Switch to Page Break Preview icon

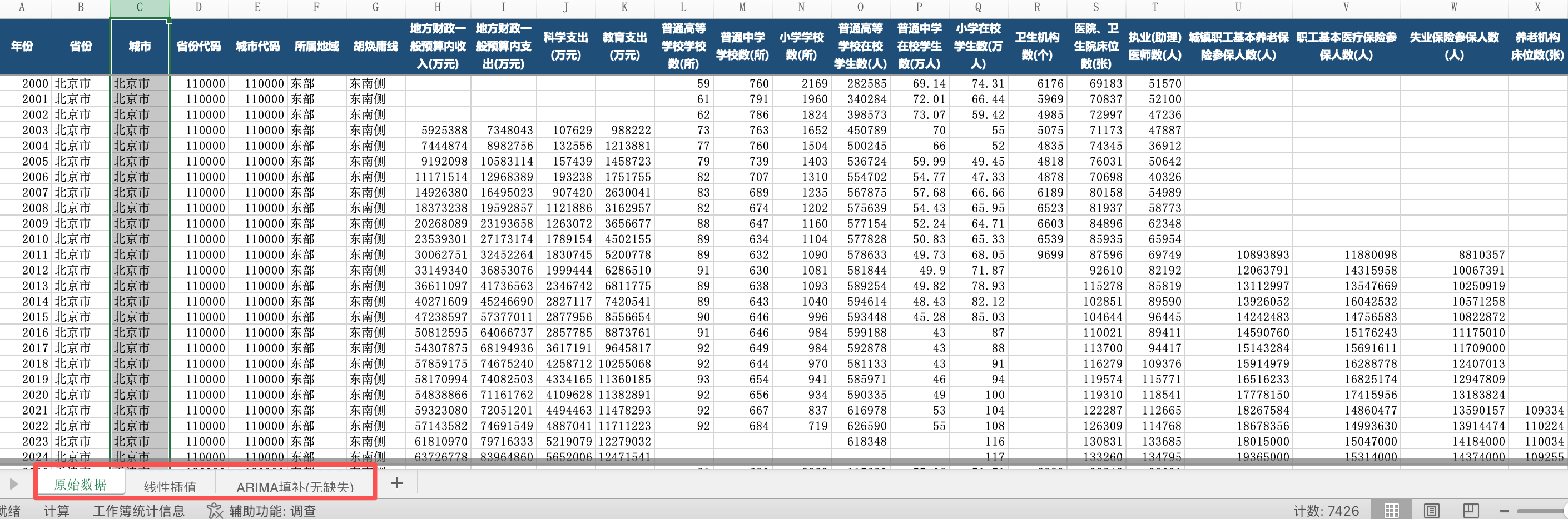click(1471, 510)
